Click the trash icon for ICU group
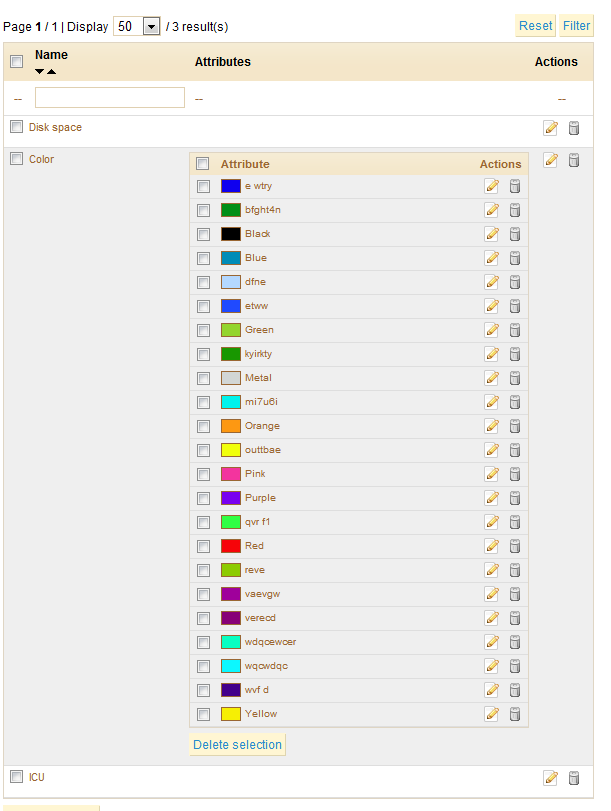The image size is (611, 811). (x=574, y=778)
